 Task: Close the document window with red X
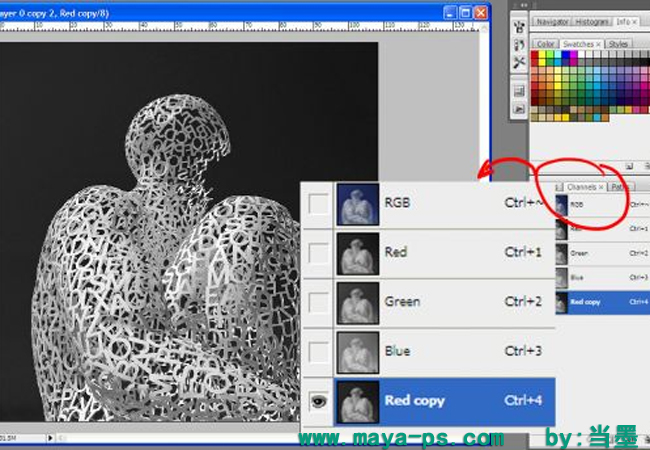coord(481,13)
